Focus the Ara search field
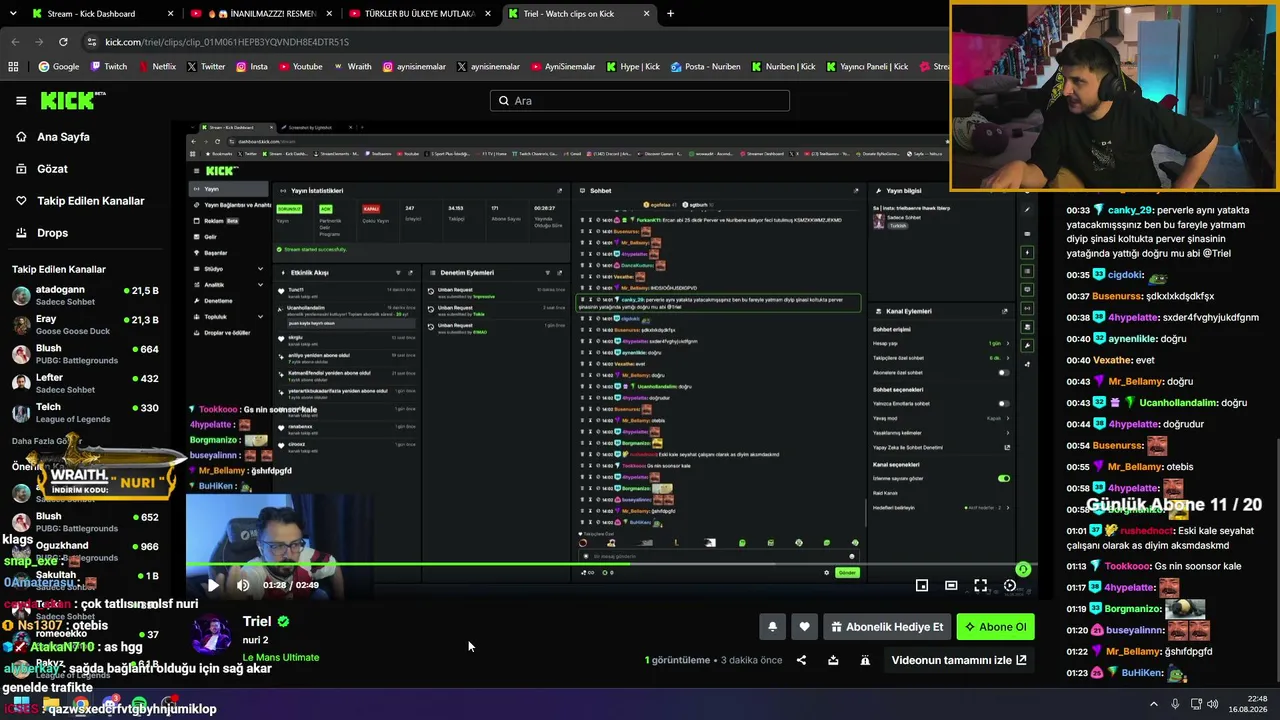Image resolution: width=1280 pixels, height=720 pixels. (x=640, y=100)
